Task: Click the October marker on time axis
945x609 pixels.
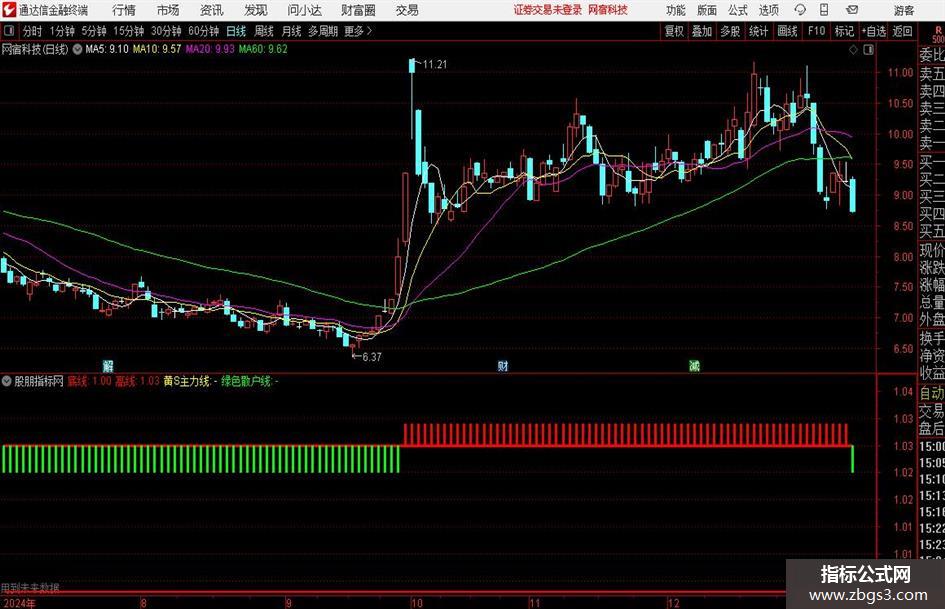Action: click(417, 603)
